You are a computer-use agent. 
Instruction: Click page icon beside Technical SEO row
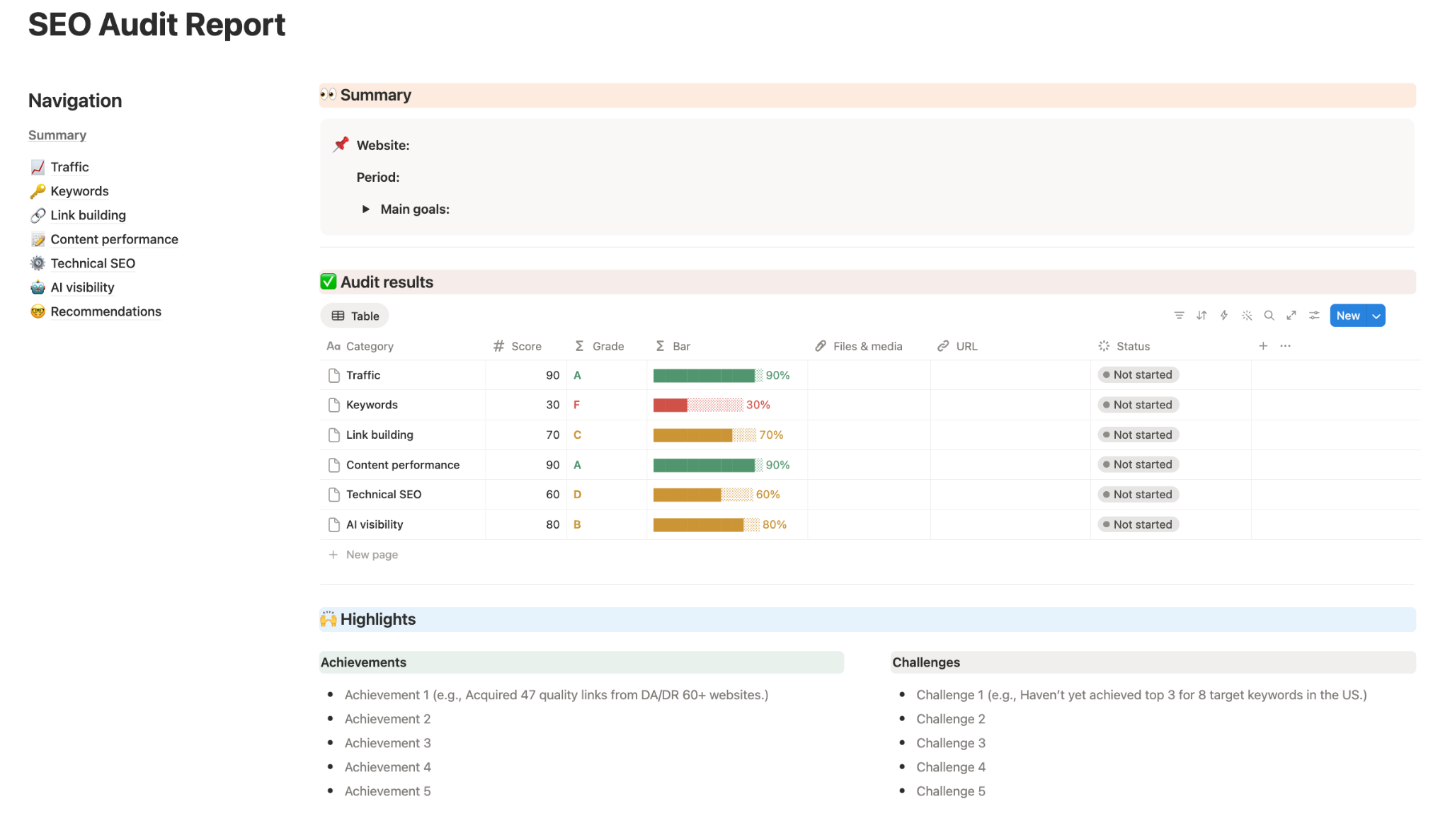334,495
